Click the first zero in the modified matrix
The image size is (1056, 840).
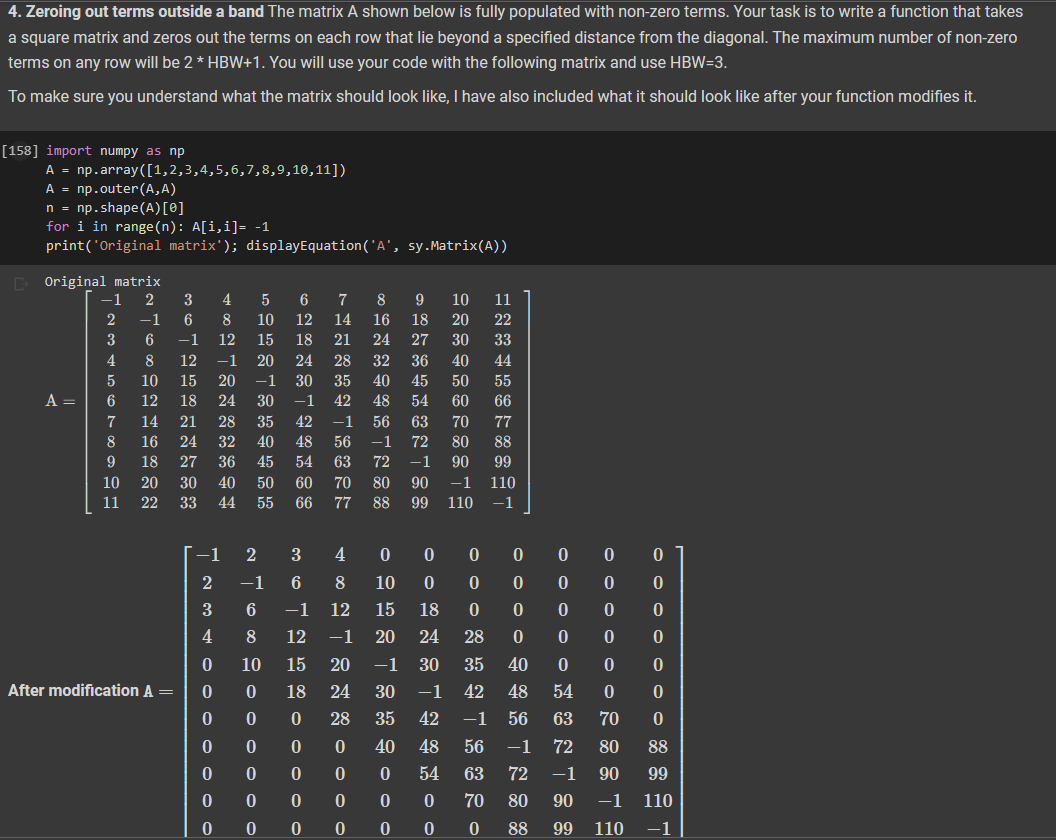(x=385, y=554)
